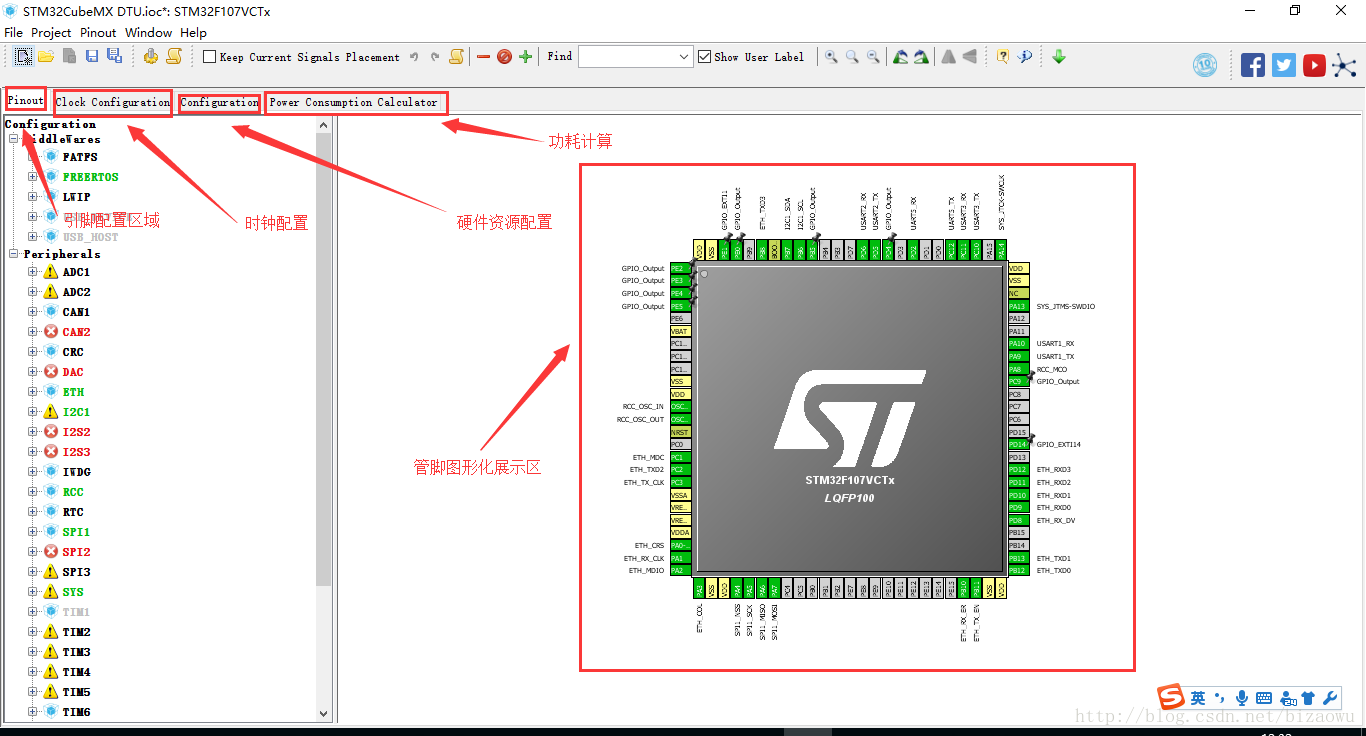1366x736 pixels.
Task: Select the RTC tree item
Action: [x=73, y=512]
